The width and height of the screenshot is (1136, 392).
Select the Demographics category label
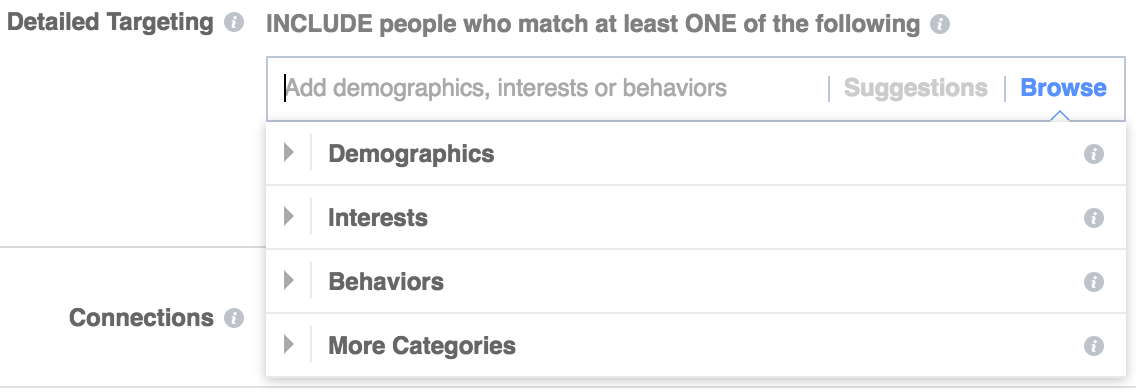411,154
